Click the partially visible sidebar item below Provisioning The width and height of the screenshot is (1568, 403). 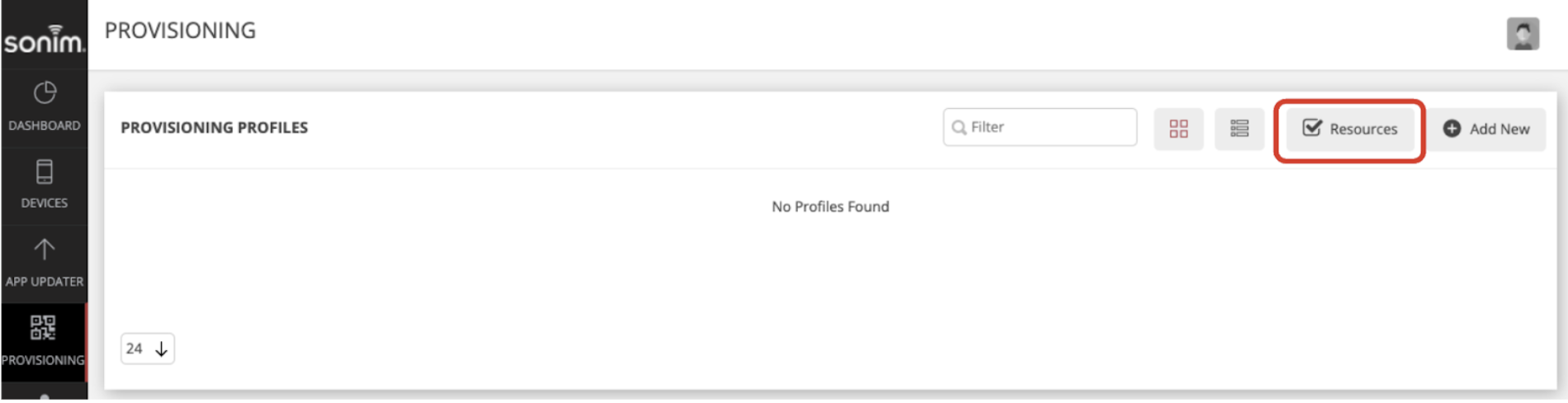coord(45,393)
